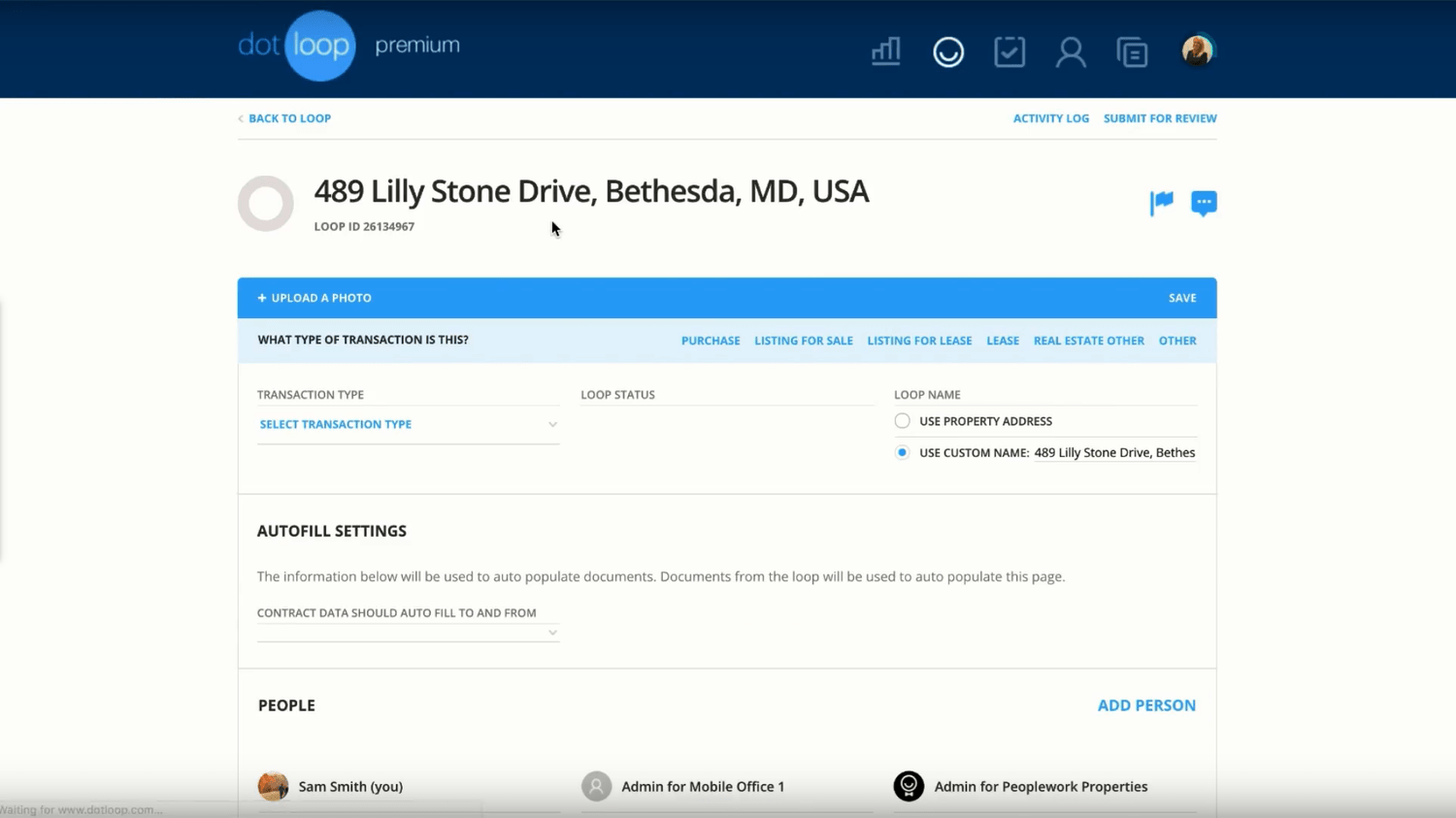Viewport: 1456px width, 818px height.
Task: Open the chat message bubble icon
Action: pyautogui.click(x=1203, y=202)
